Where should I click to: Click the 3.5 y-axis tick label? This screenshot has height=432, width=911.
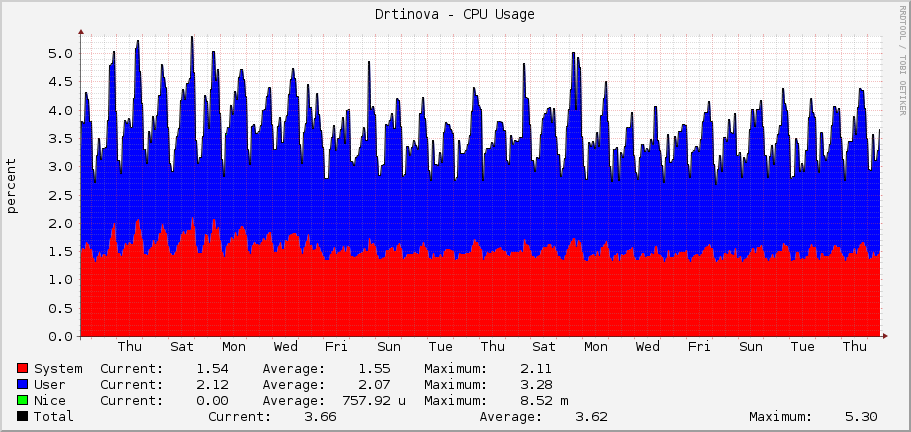[60, 138]
